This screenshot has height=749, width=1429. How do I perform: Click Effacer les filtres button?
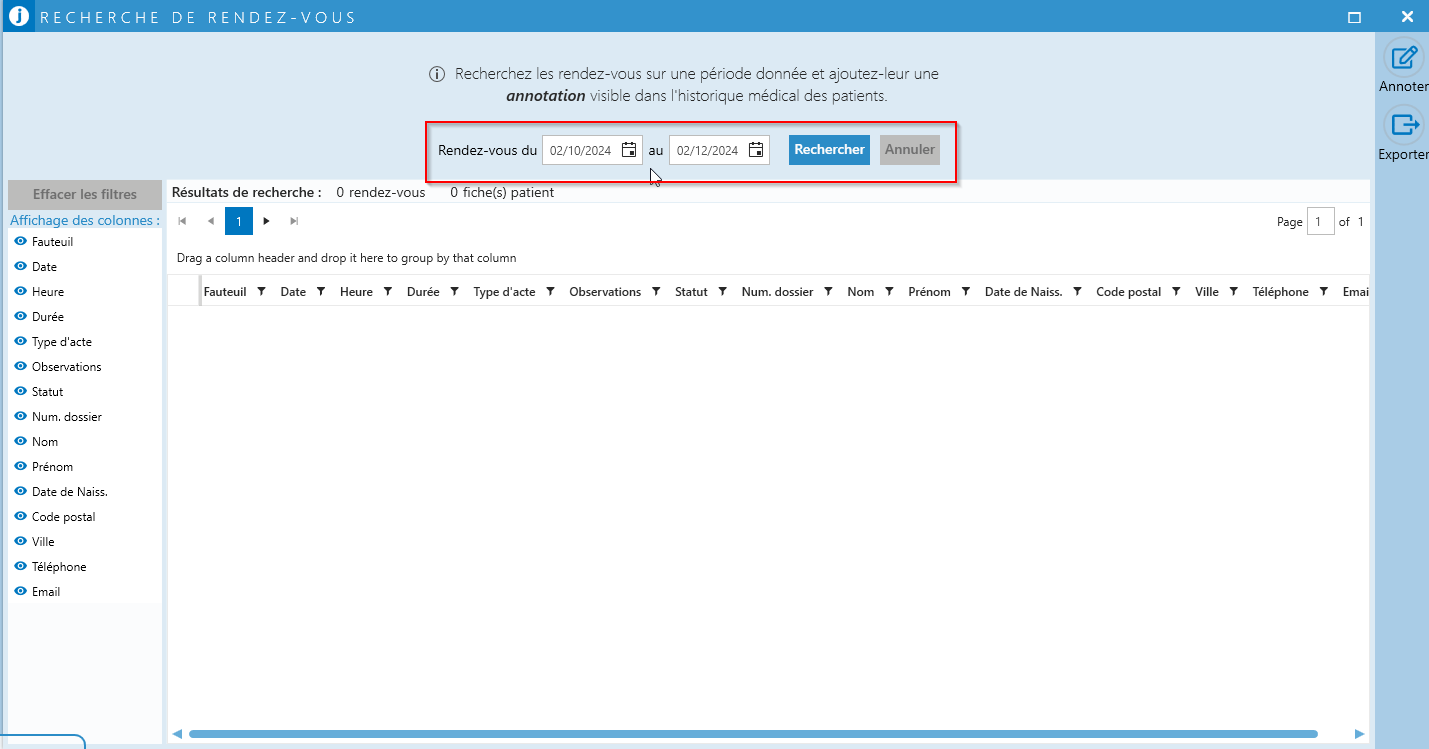point(85,195)
